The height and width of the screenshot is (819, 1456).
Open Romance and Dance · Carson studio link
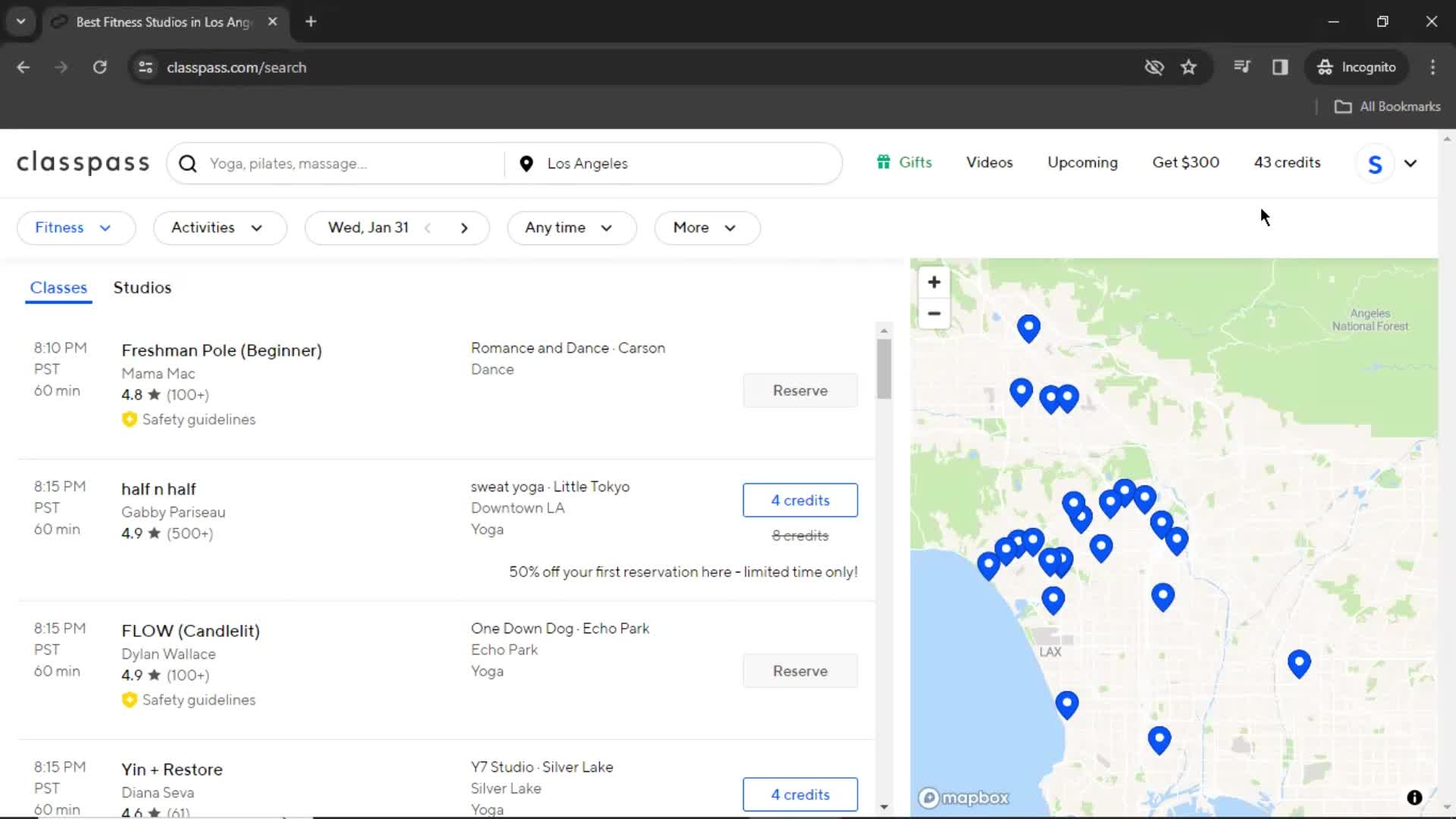tap(568, 348)
